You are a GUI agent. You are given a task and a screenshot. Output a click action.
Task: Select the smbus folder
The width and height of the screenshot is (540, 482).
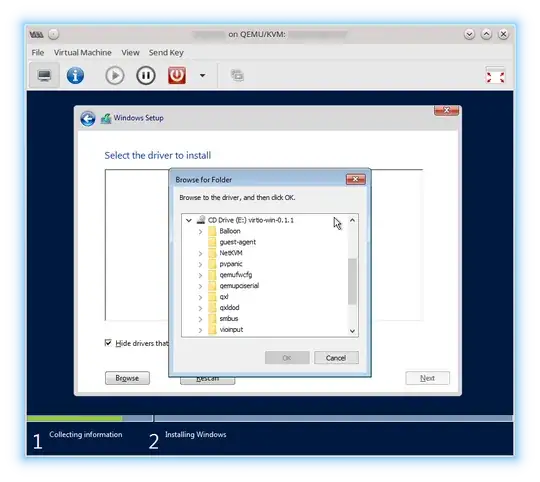[x=229, y=319]
